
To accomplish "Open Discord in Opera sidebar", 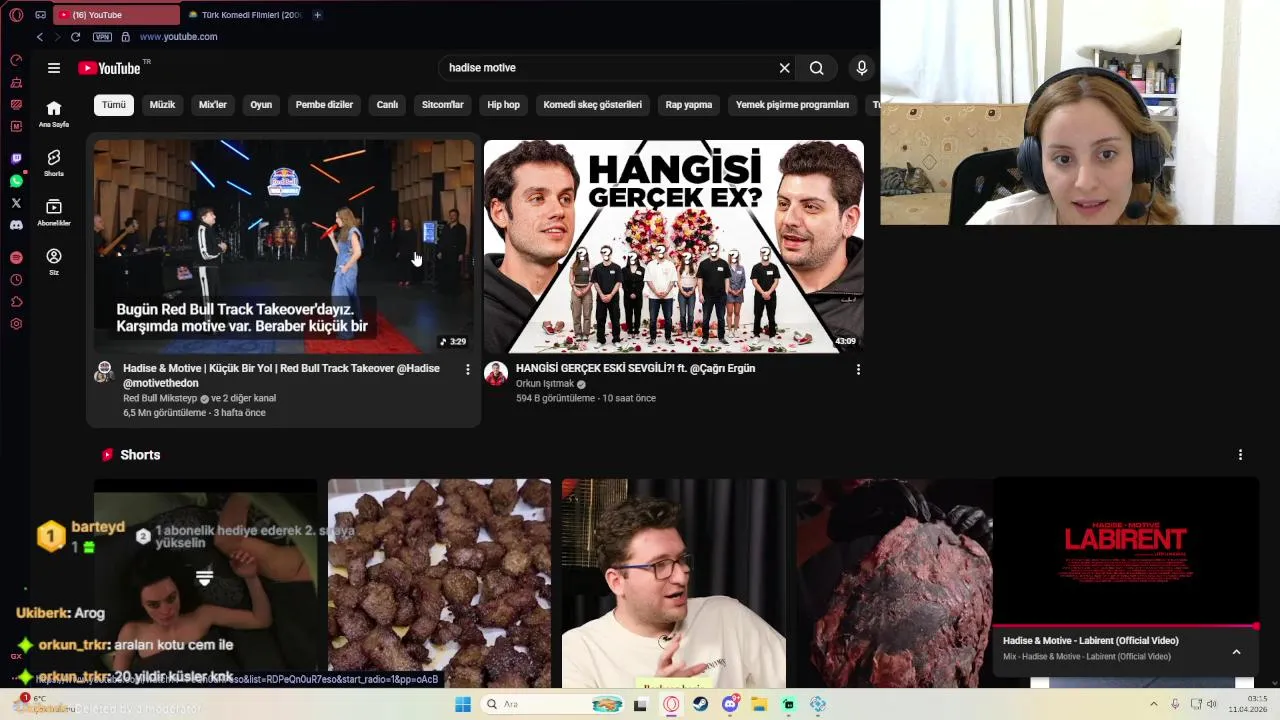I will [x=16, y=225].
